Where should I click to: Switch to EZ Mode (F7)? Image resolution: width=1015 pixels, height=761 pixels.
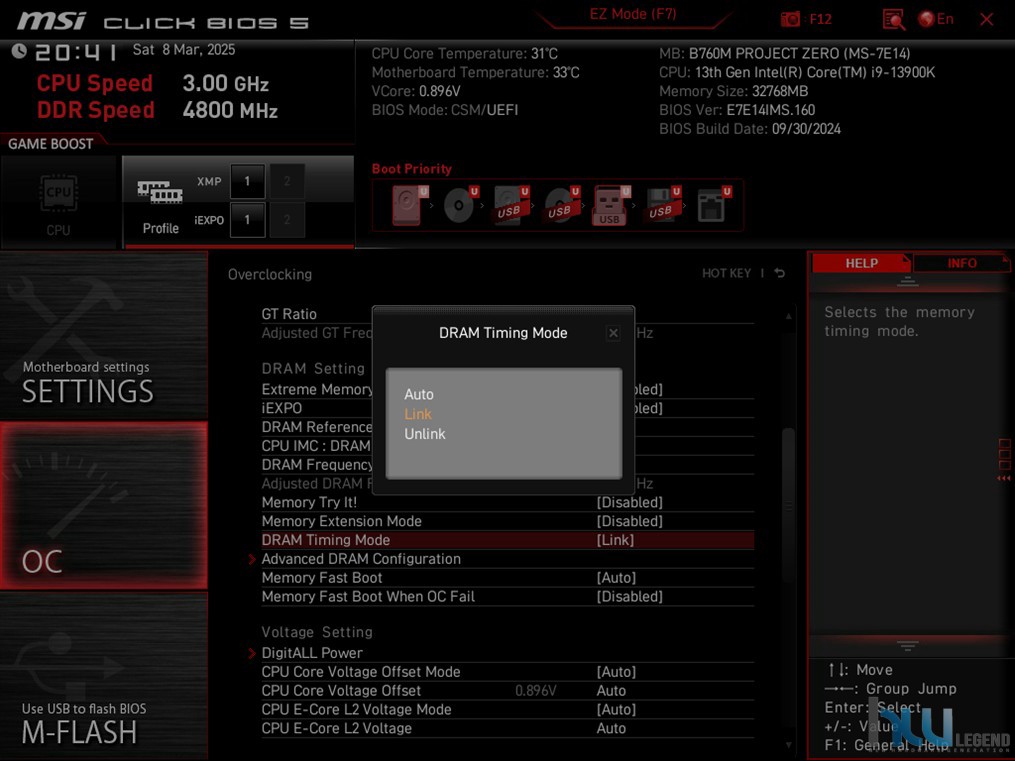point(633,14)
